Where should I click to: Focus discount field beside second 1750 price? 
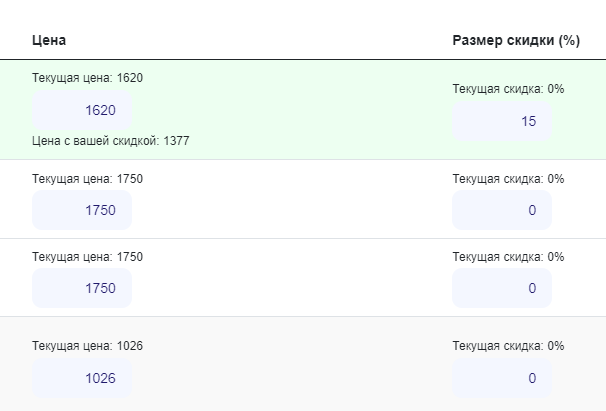click(502, 288)
